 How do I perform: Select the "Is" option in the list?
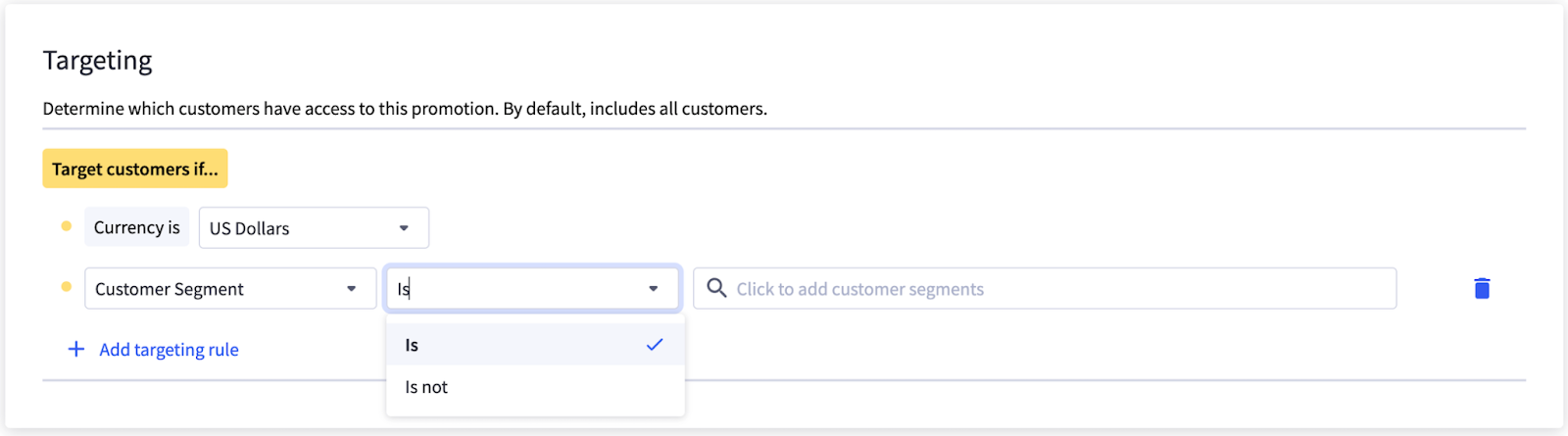[x=413, y=345]
